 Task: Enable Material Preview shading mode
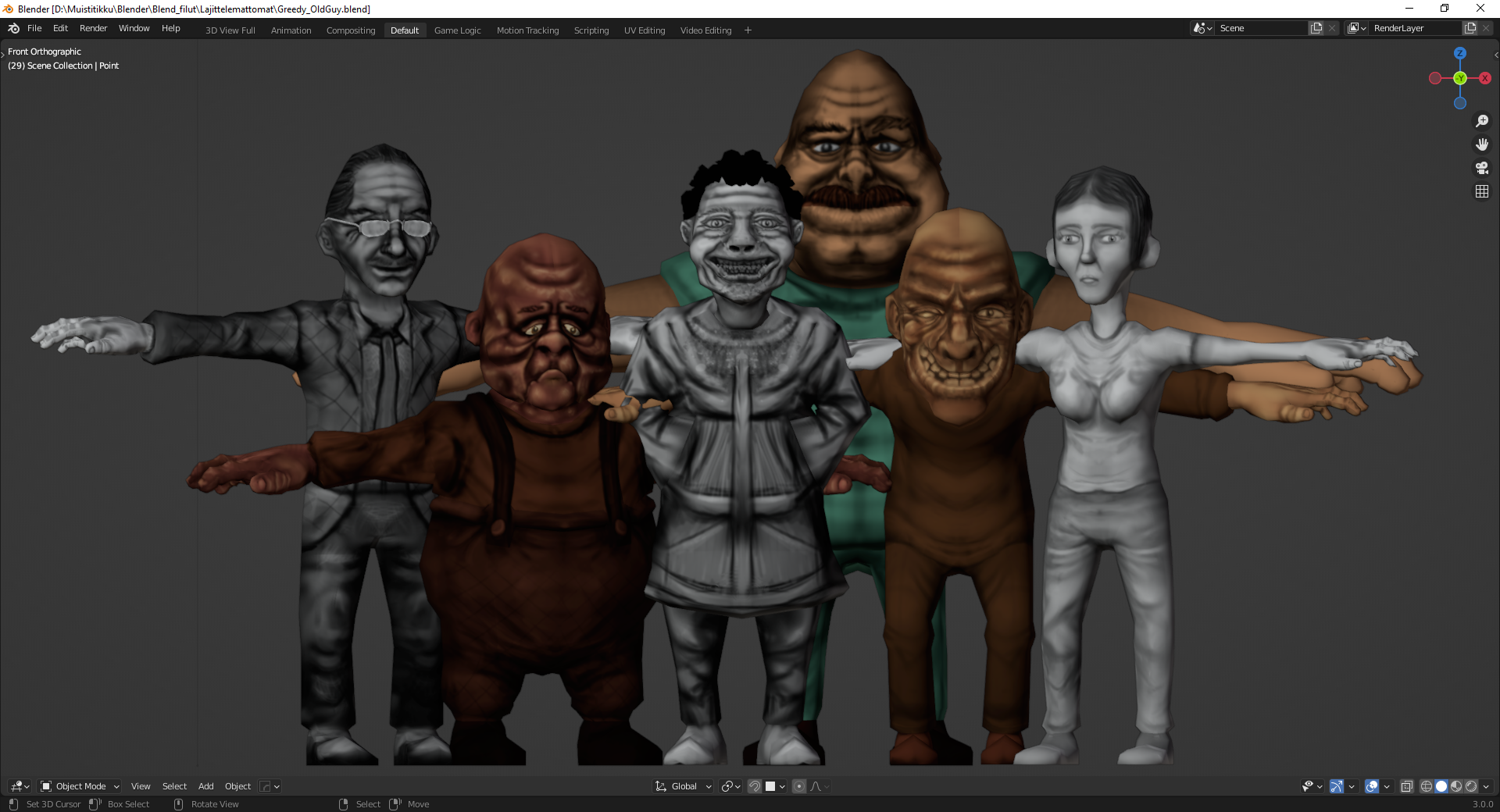pos(1456,786)
